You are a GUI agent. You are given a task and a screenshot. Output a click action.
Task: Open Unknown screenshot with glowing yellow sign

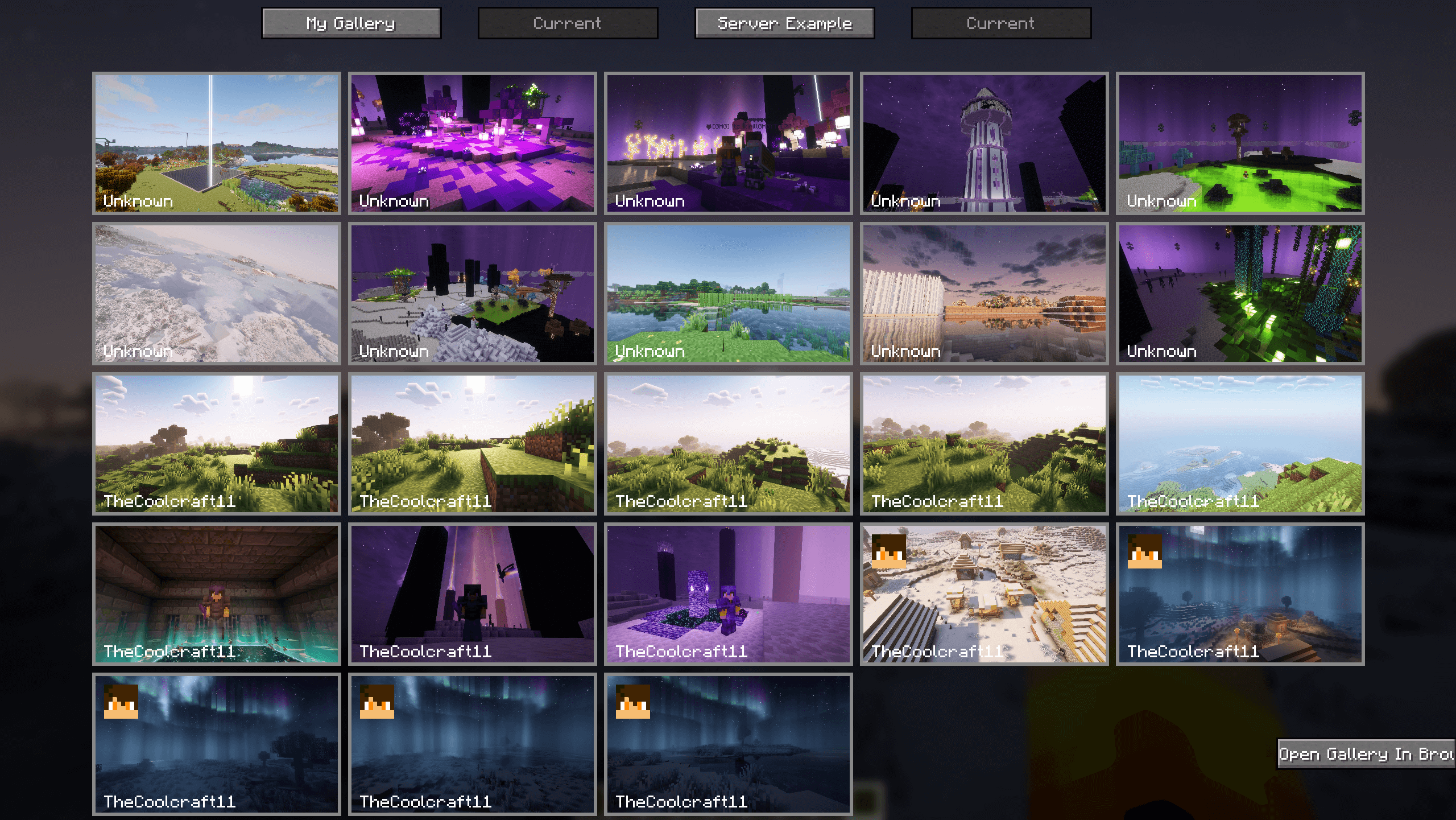coord(729,143)
